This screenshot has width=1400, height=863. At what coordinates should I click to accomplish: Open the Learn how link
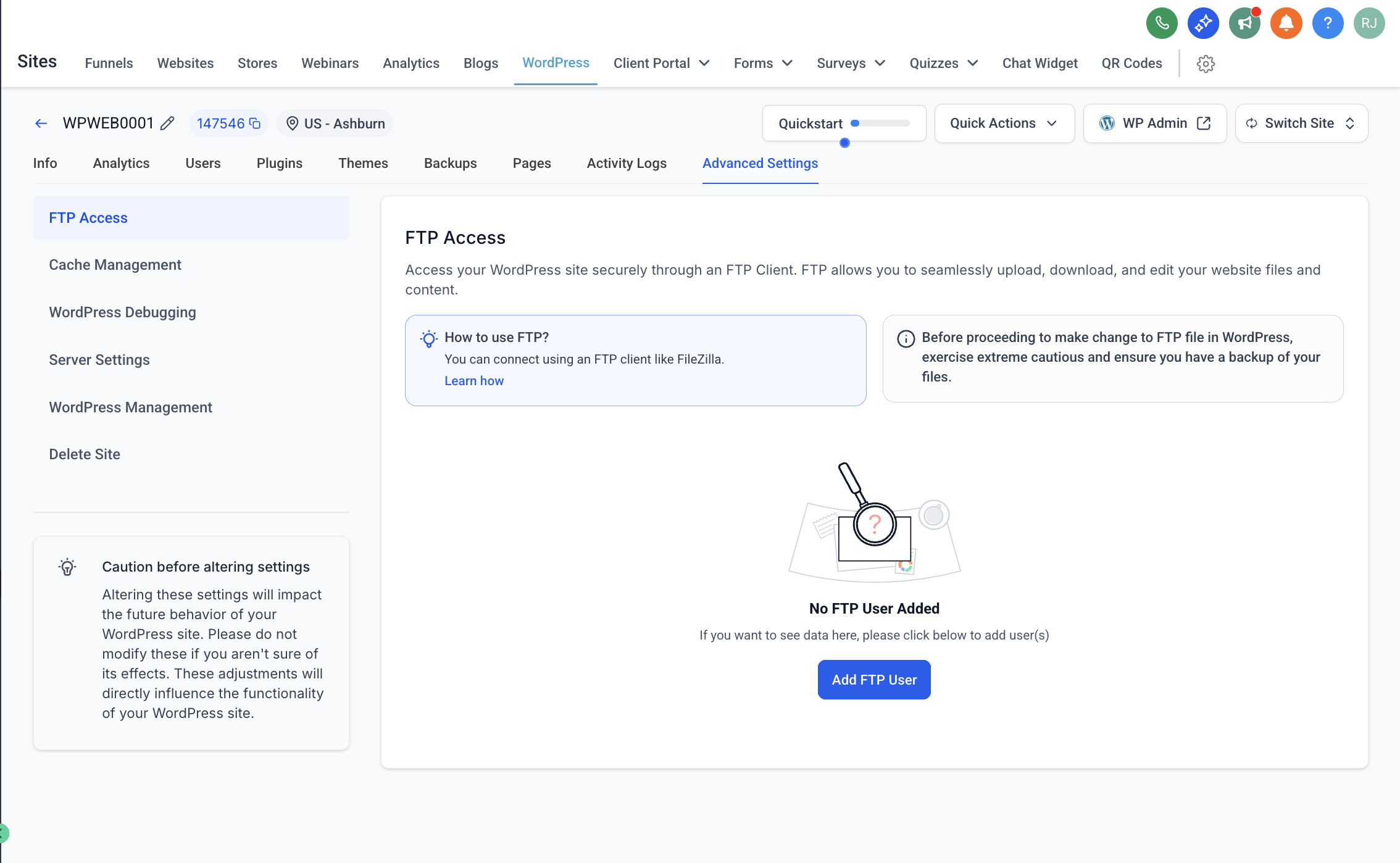coord(473,381)
